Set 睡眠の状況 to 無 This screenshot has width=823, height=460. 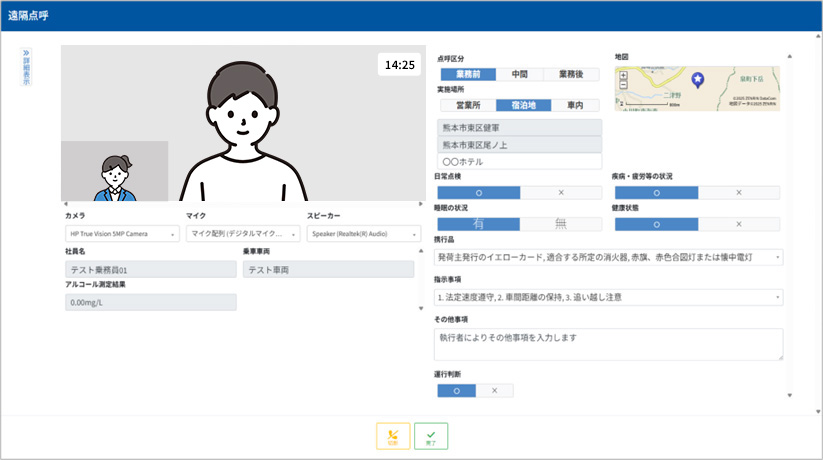(x=561, y=224)
